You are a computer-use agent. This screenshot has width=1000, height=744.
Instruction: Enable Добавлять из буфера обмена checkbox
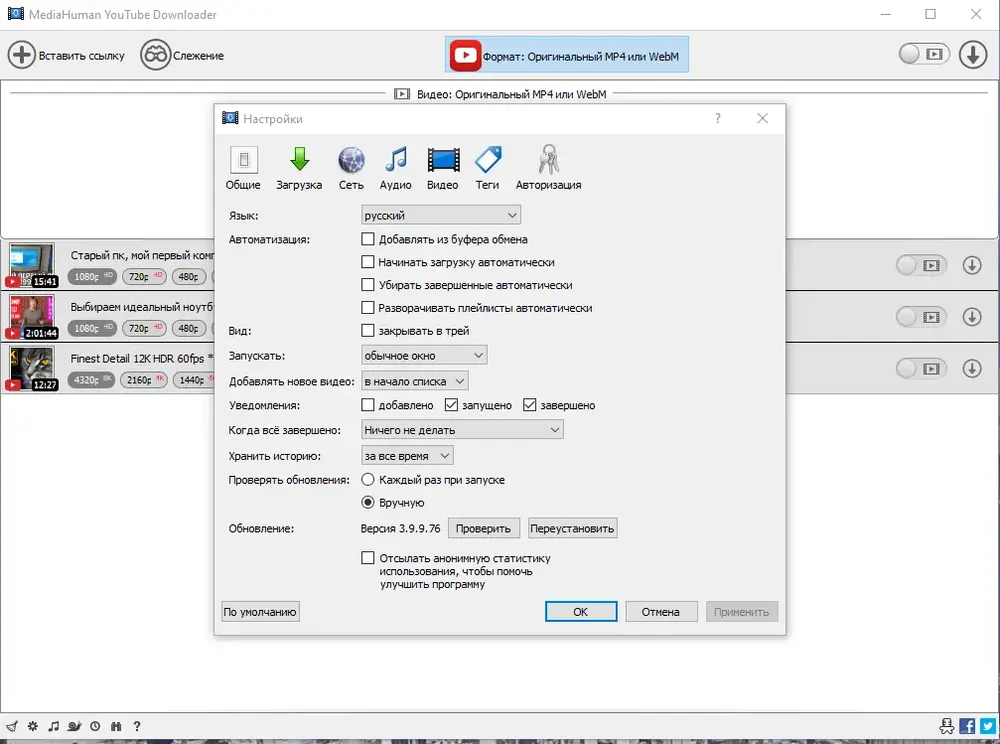[x=368, y=239]
